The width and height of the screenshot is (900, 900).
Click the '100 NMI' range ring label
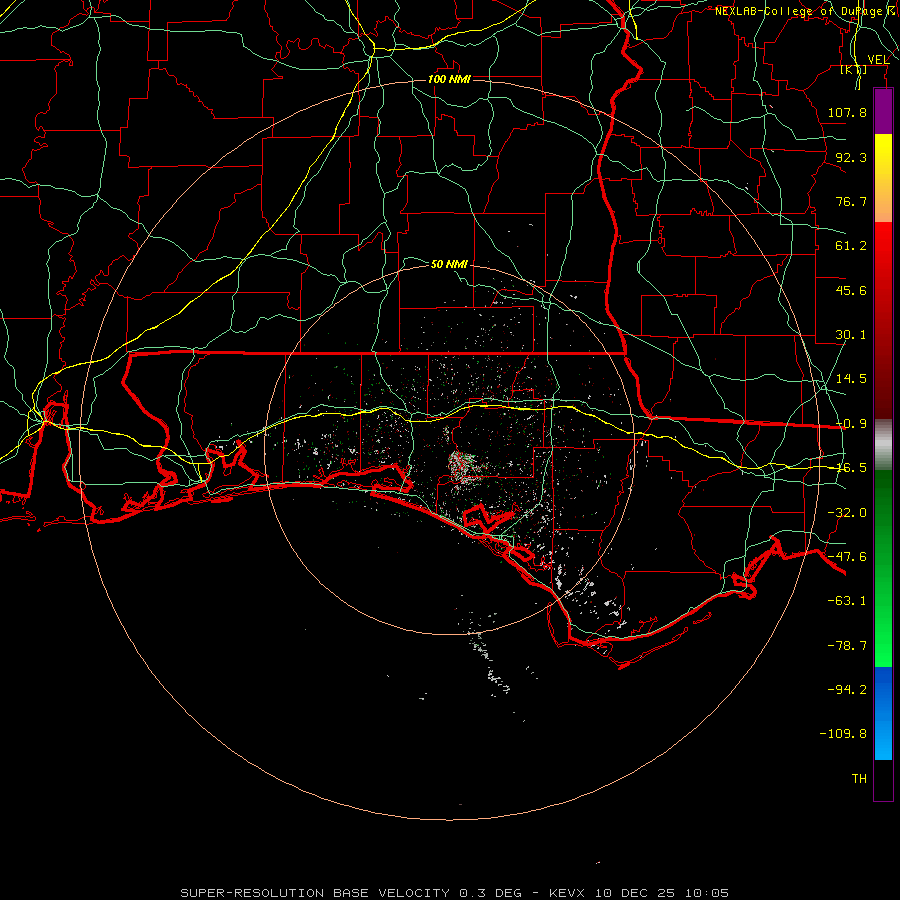tap(449, 79)
